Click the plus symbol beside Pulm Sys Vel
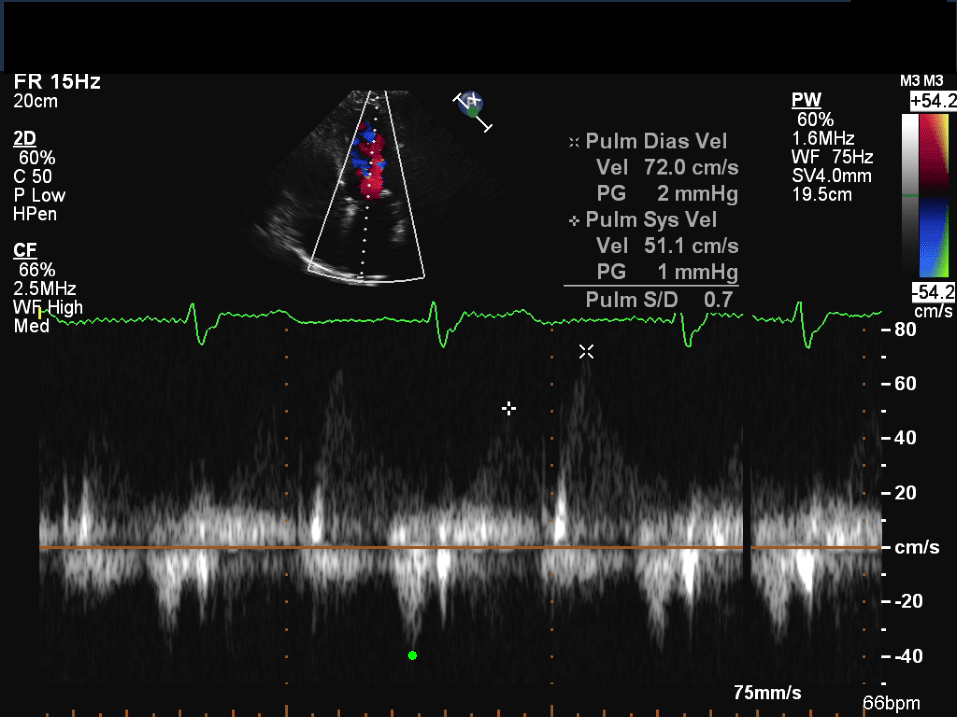Viewport: 957px width, 717px height. pyautogui.click(x=574, y=220)
